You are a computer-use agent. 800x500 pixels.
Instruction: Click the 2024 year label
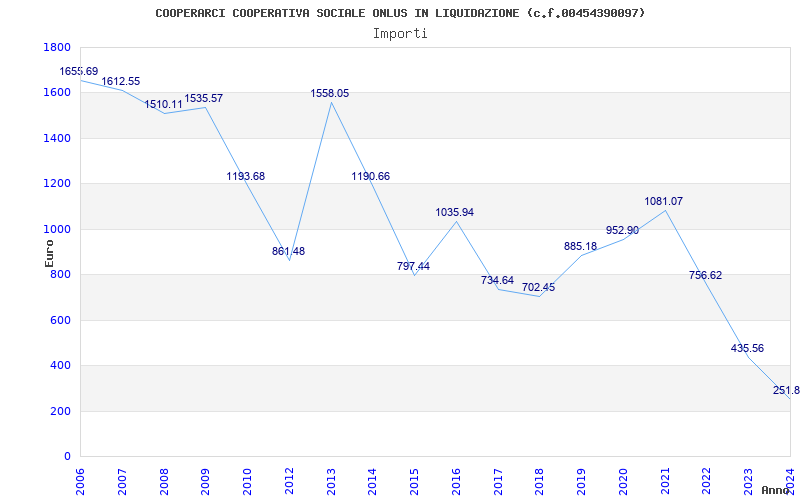pos(790,482)
